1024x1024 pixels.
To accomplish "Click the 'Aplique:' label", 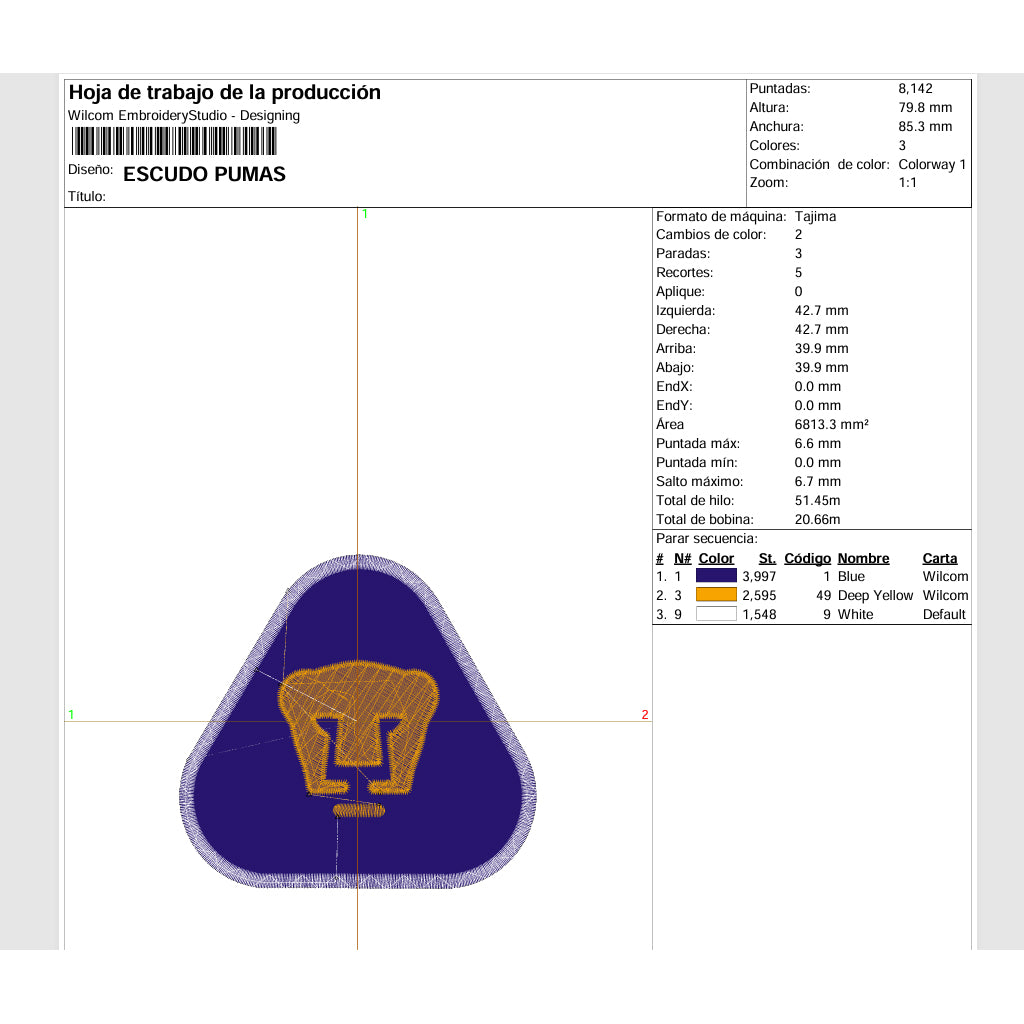I will (680, 291).
